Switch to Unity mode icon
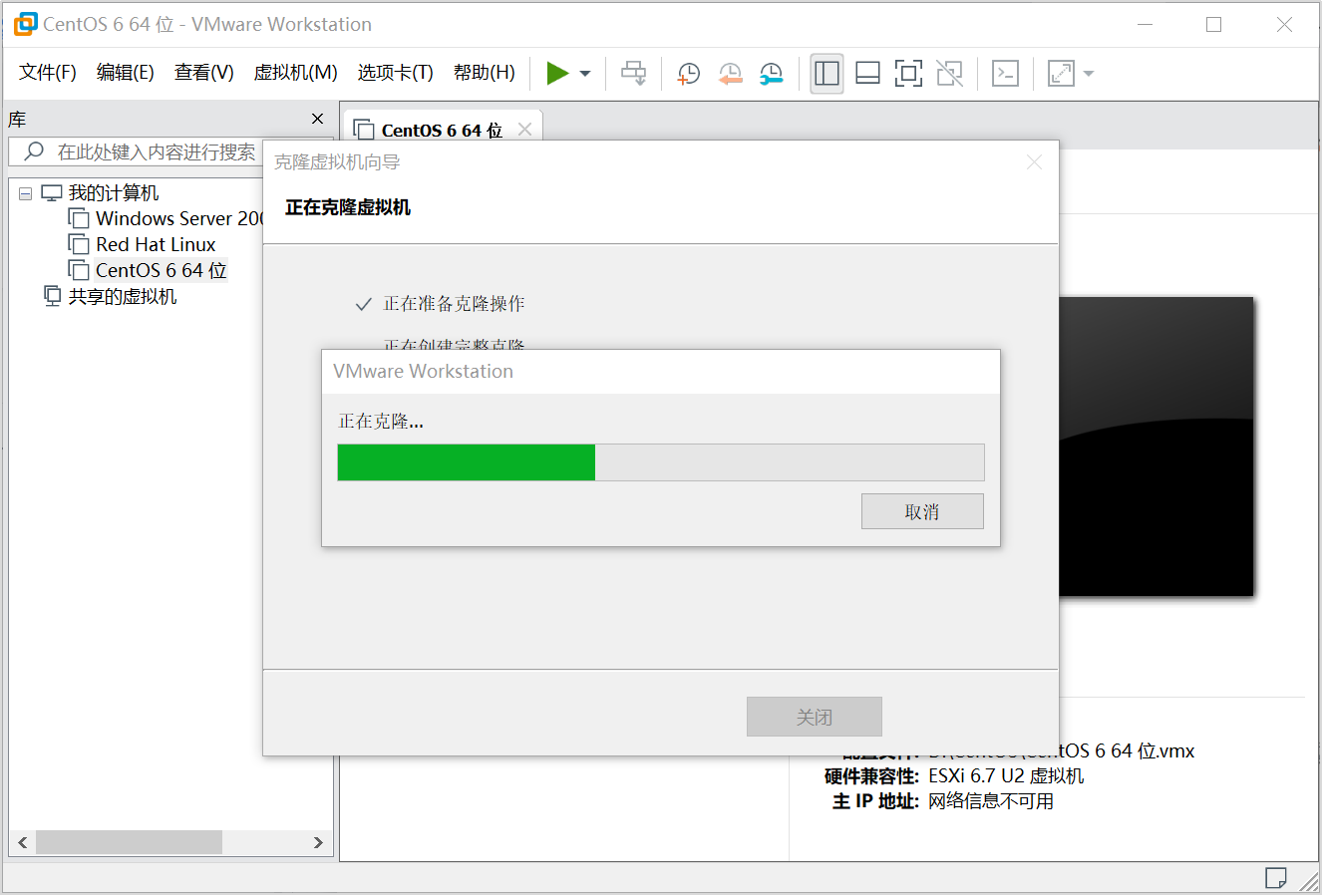The width and height of the screenshot is (1324, 896). click(x=949, y=73)
